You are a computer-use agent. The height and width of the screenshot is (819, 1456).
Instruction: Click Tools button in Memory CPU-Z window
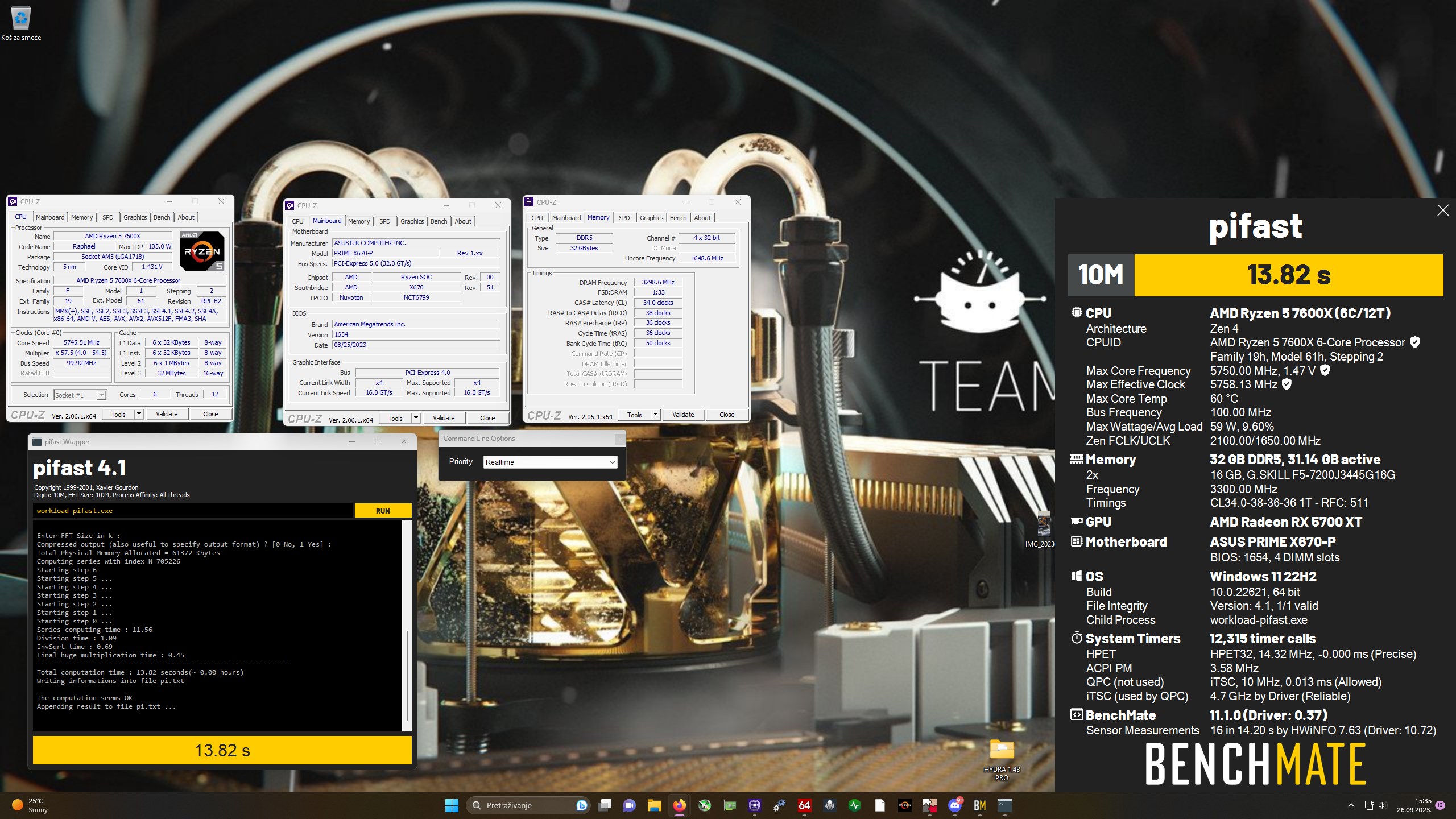point(635,415)
